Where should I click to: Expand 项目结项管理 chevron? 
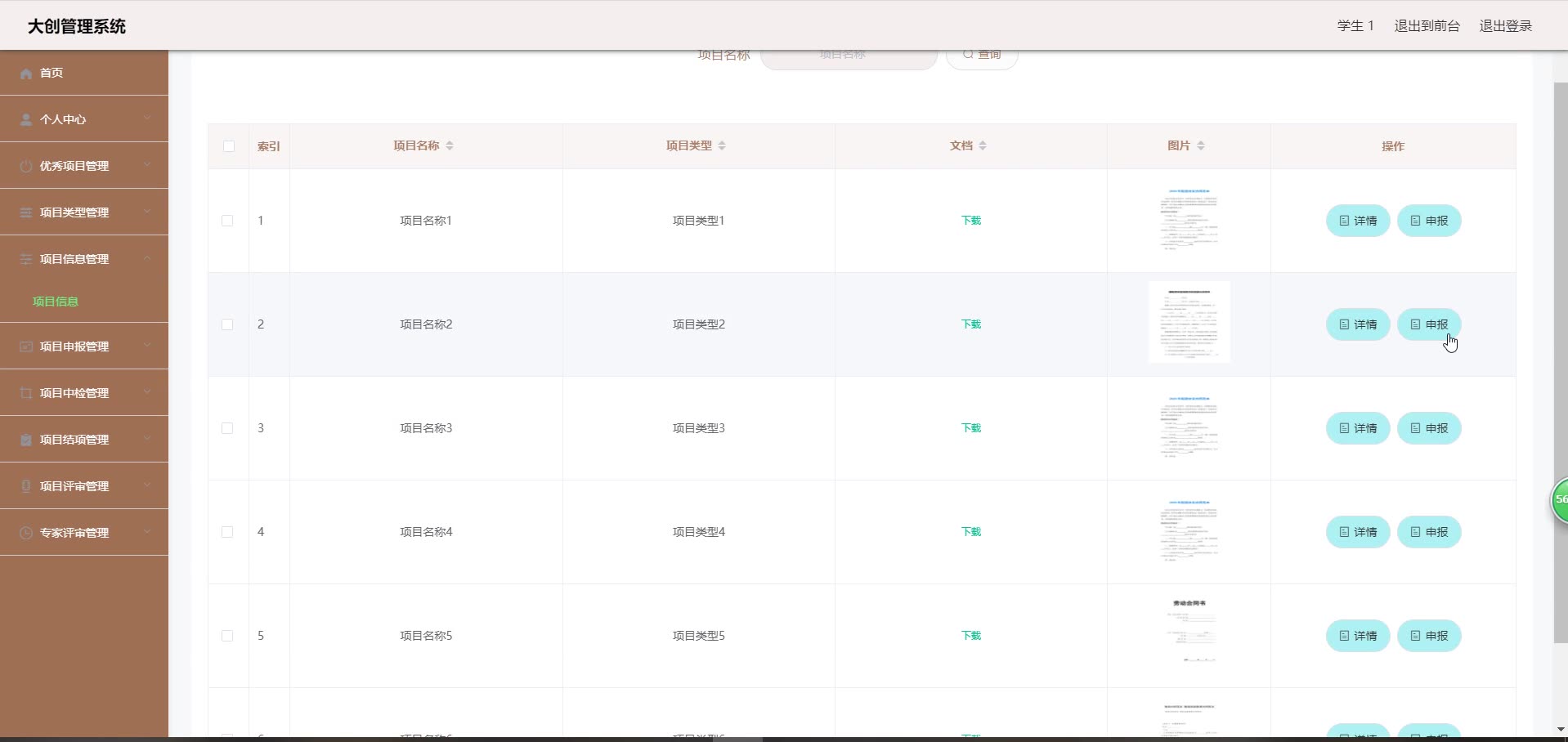(x=147, y=439)
